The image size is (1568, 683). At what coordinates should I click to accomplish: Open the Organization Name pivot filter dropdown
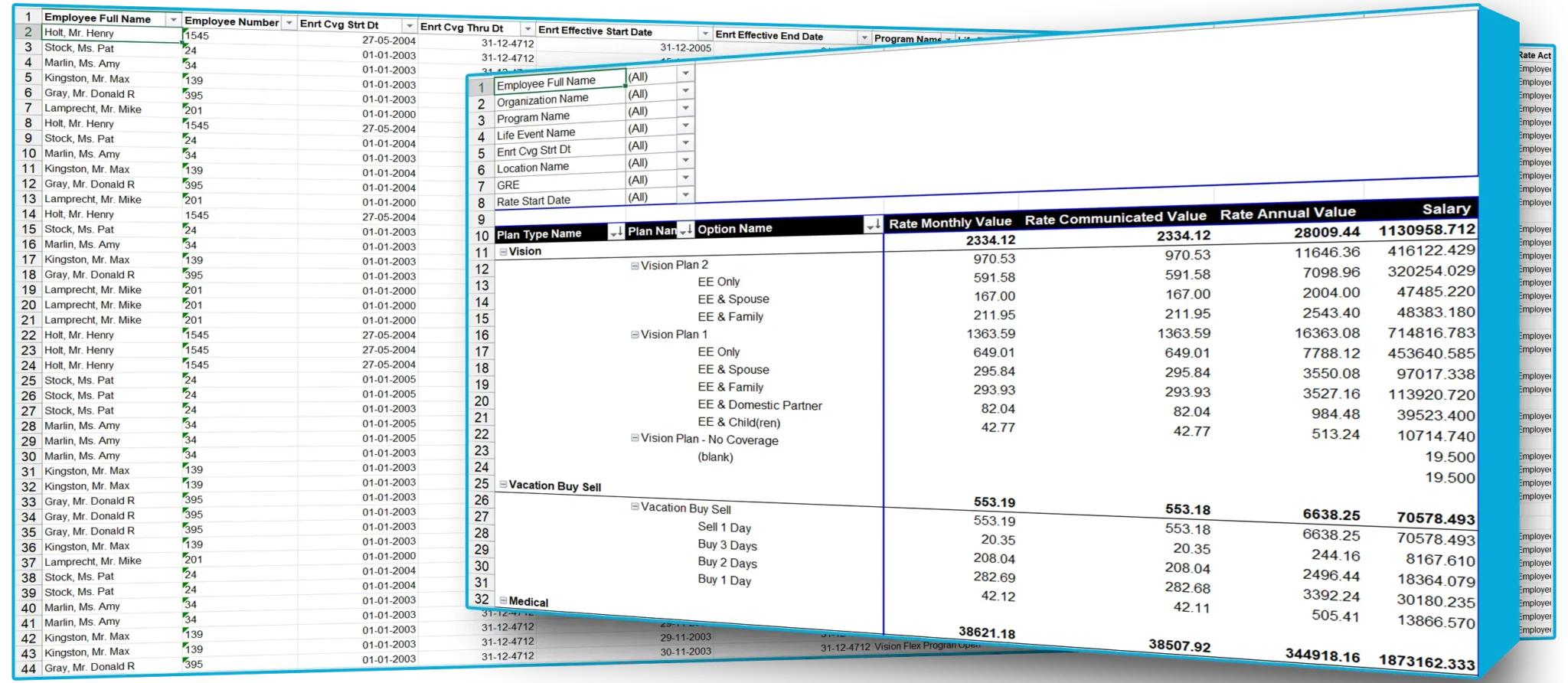click(x=685, y=91)
